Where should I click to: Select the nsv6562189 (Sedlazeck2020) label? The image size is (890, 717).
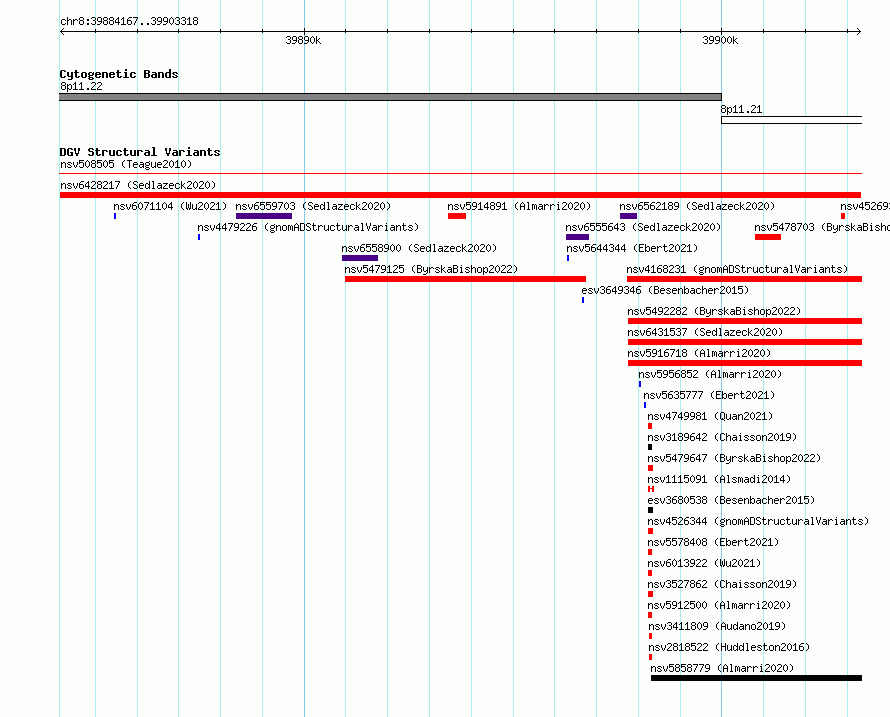[697, 206]
